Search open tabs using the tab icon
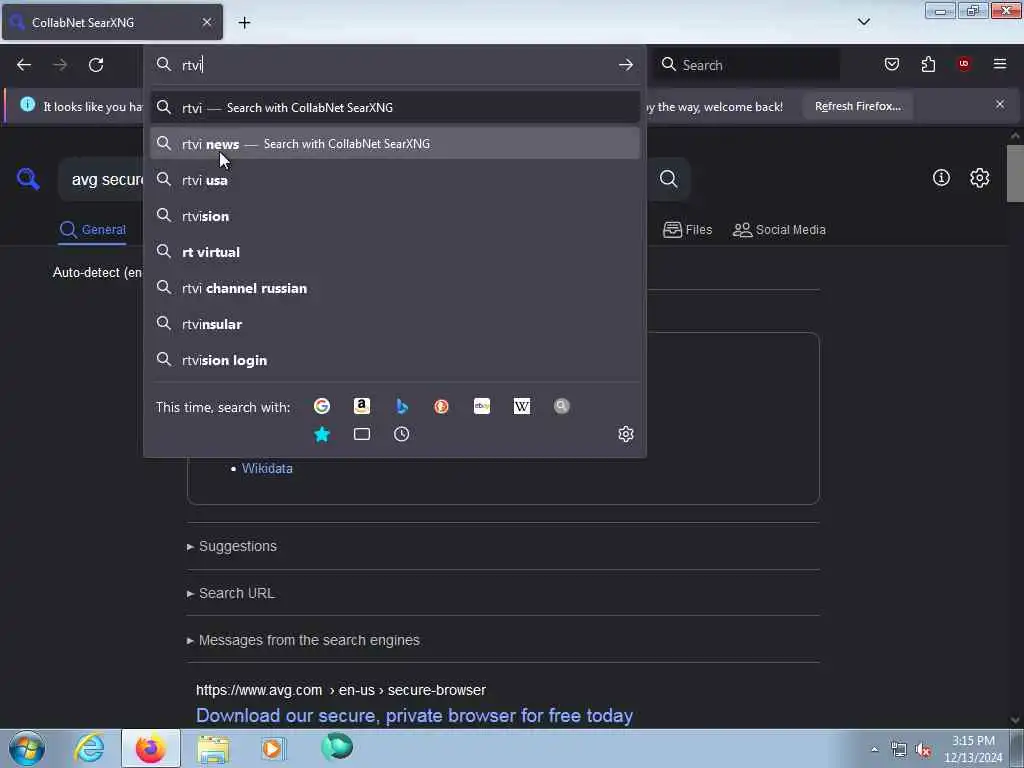Screen dimensions: 1024x768 (362, 434)
